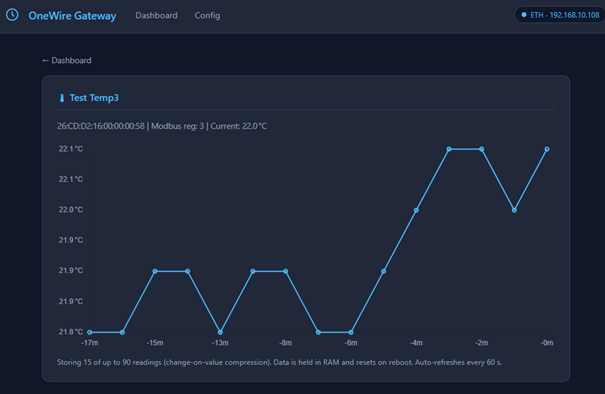Click the -2m x-axis label
Viewport: 605px width, 394px height.
[x=482, y=343]
